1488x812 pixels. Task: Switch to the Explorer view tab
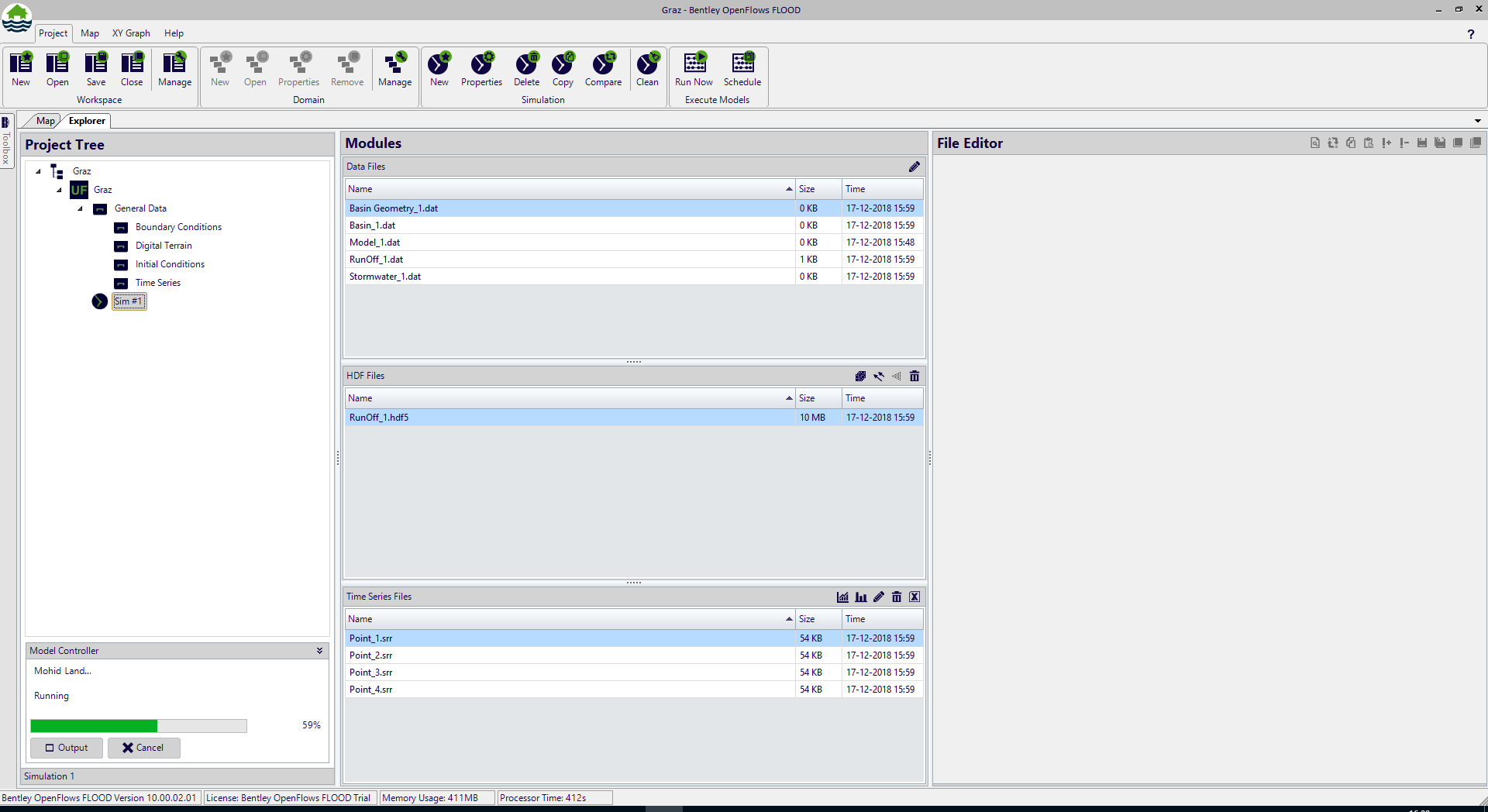click(x=87, y=121)
